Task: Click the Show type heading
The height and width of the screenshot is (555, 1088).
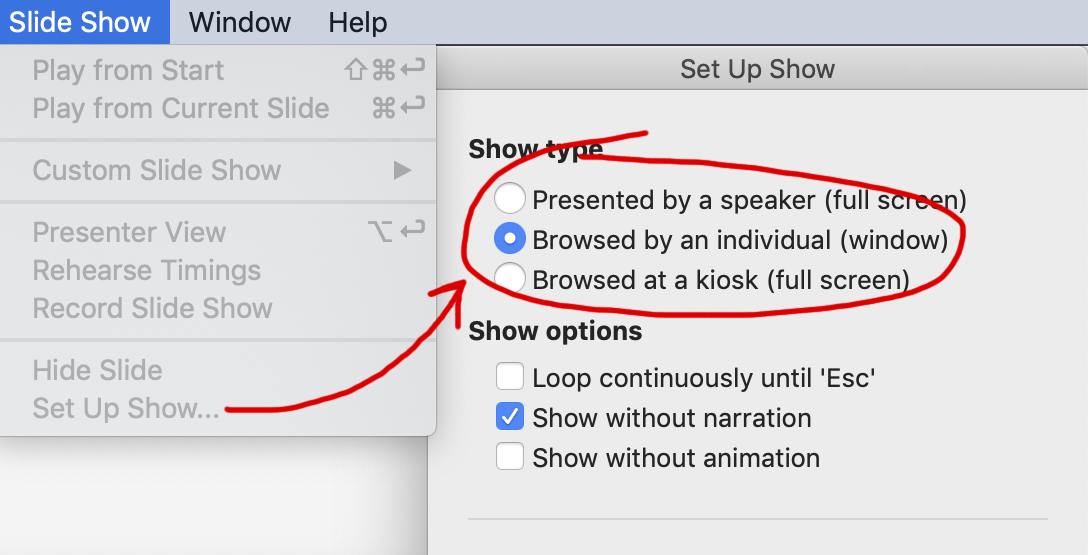Action: [x=535, y=149]
